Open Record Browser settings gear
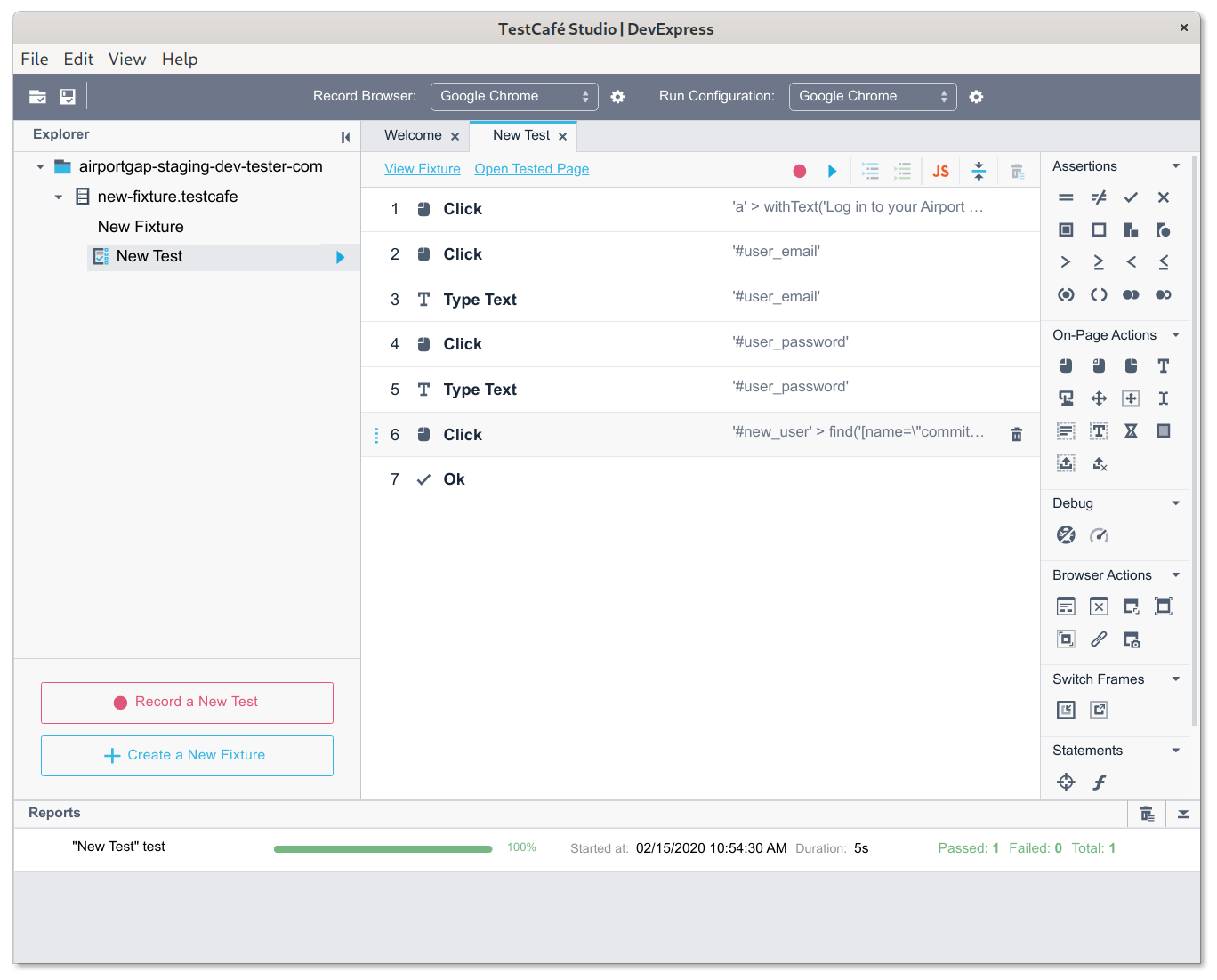Screen dimensions: 1217x980 point(617,97)
